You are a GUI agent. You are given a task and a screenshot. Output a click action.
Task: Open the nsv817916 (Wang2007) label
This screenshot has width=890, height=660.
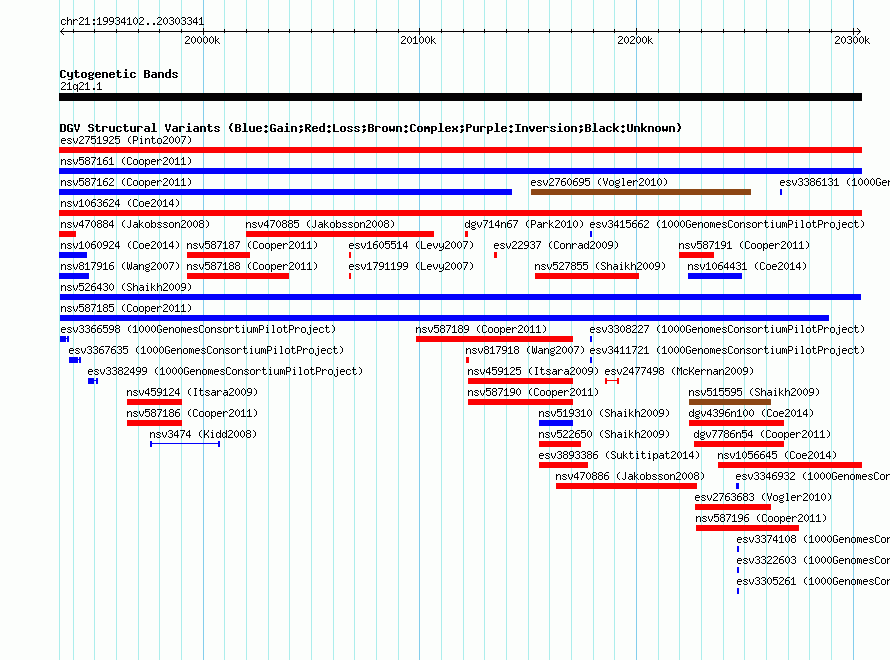pos(120,266)
